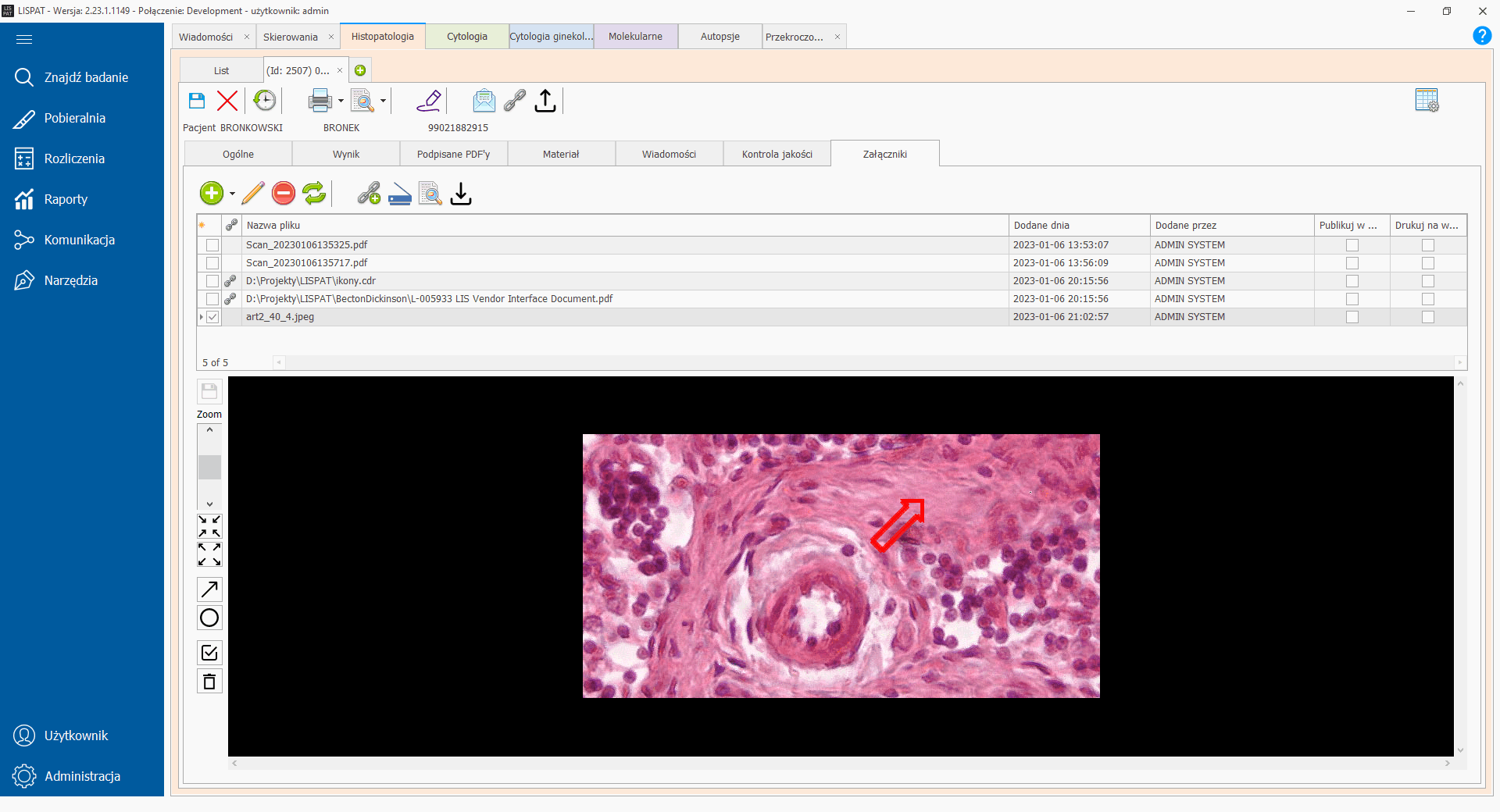The image size is (1500, 812).
Task: Uncheck the art2_40_4.jpeg row checkbox
Action: point(212,317)
